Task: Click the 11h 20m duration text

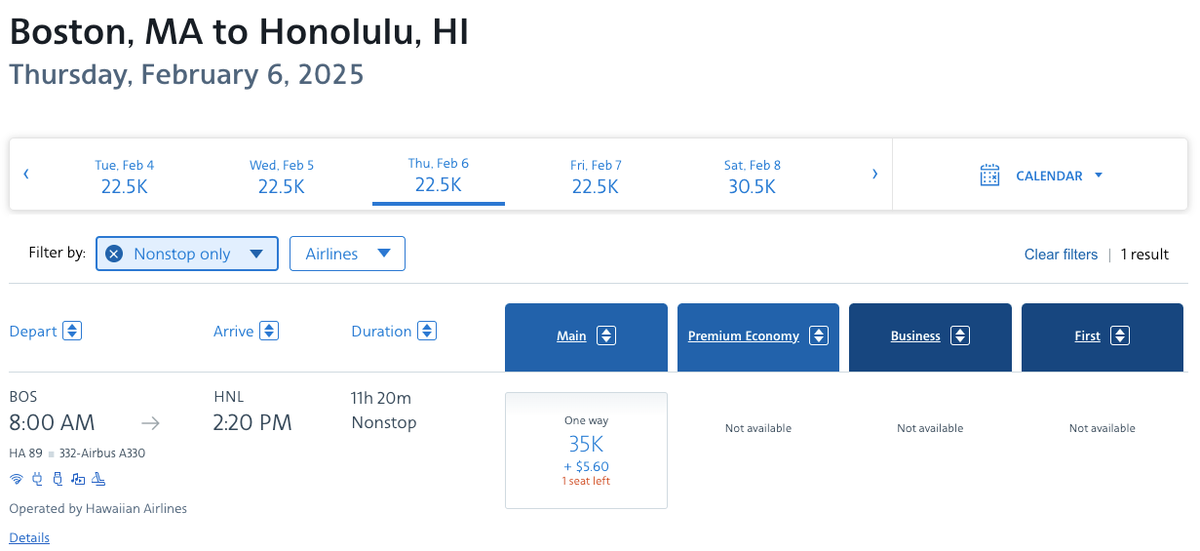Action: (x=381, y=398)
